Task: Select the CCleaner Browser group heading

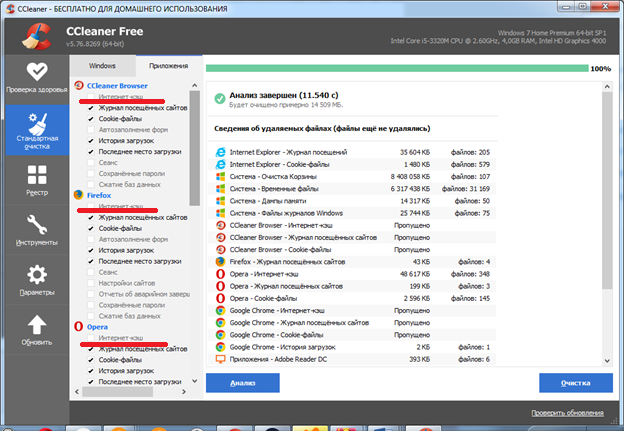Action: [x=117, y=86]
